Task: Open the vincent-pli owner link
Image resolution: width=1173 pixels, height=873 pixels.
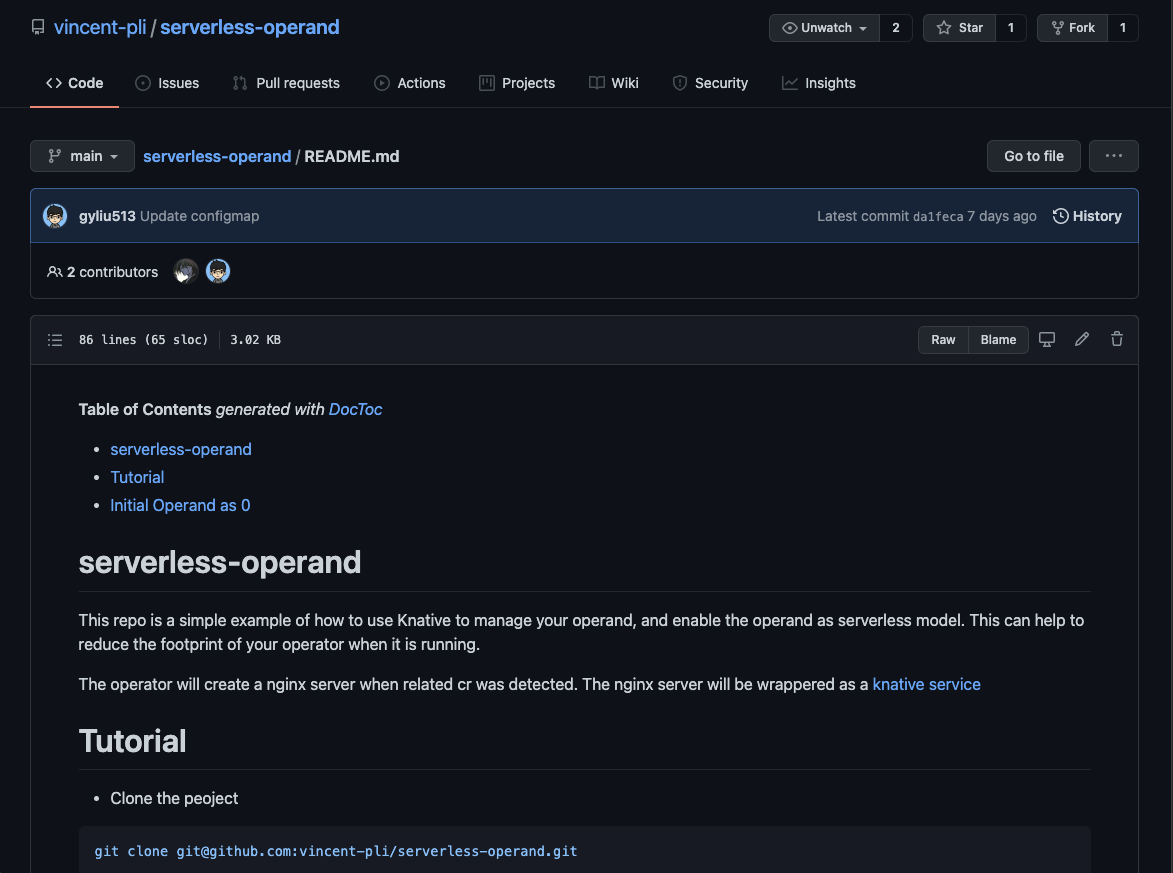Action: 99,28
